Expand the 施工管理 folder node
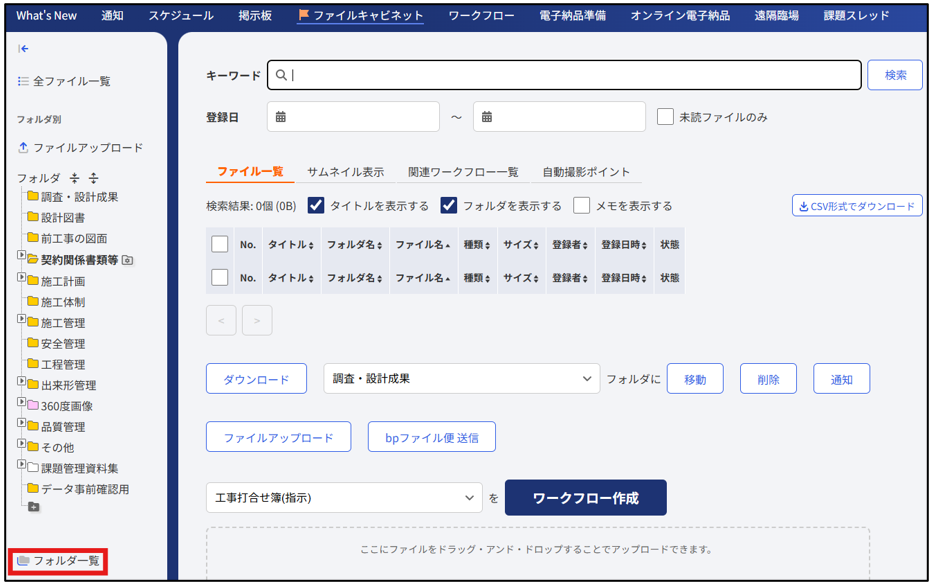The image size is (932, 584). tap(21, 319)
